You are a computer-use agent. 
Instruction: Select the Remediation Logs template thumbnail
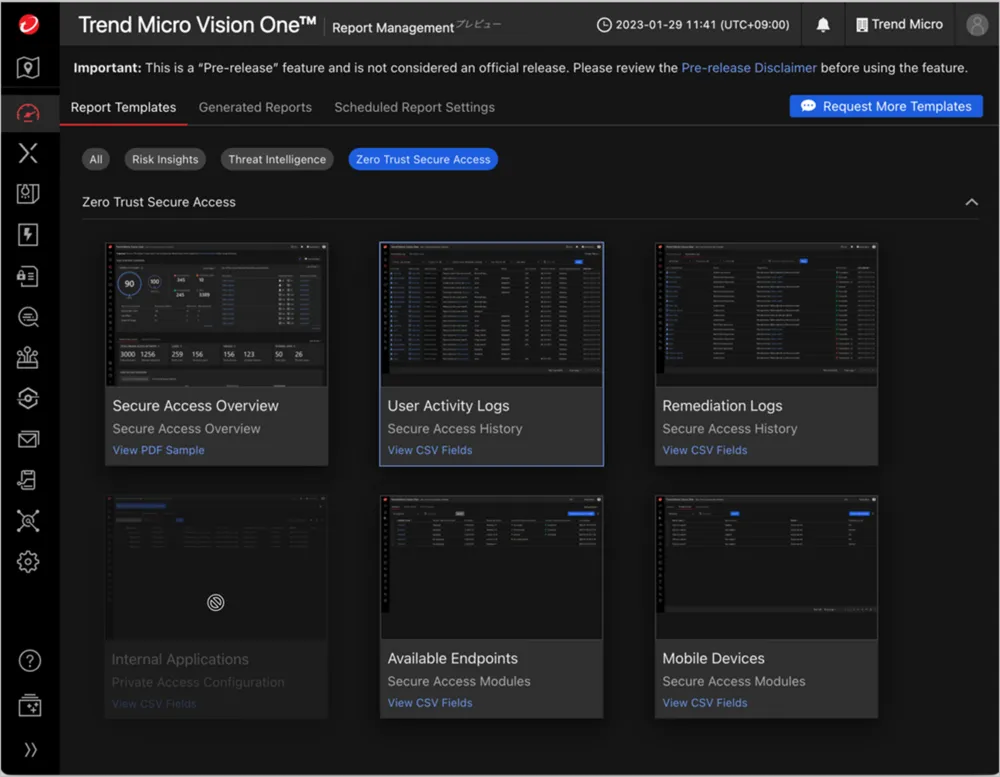pos(766,314)
